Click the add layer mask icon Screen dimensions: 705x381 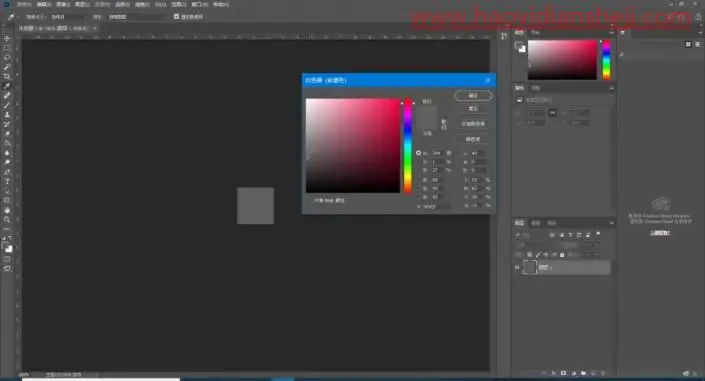click(563, 373)
